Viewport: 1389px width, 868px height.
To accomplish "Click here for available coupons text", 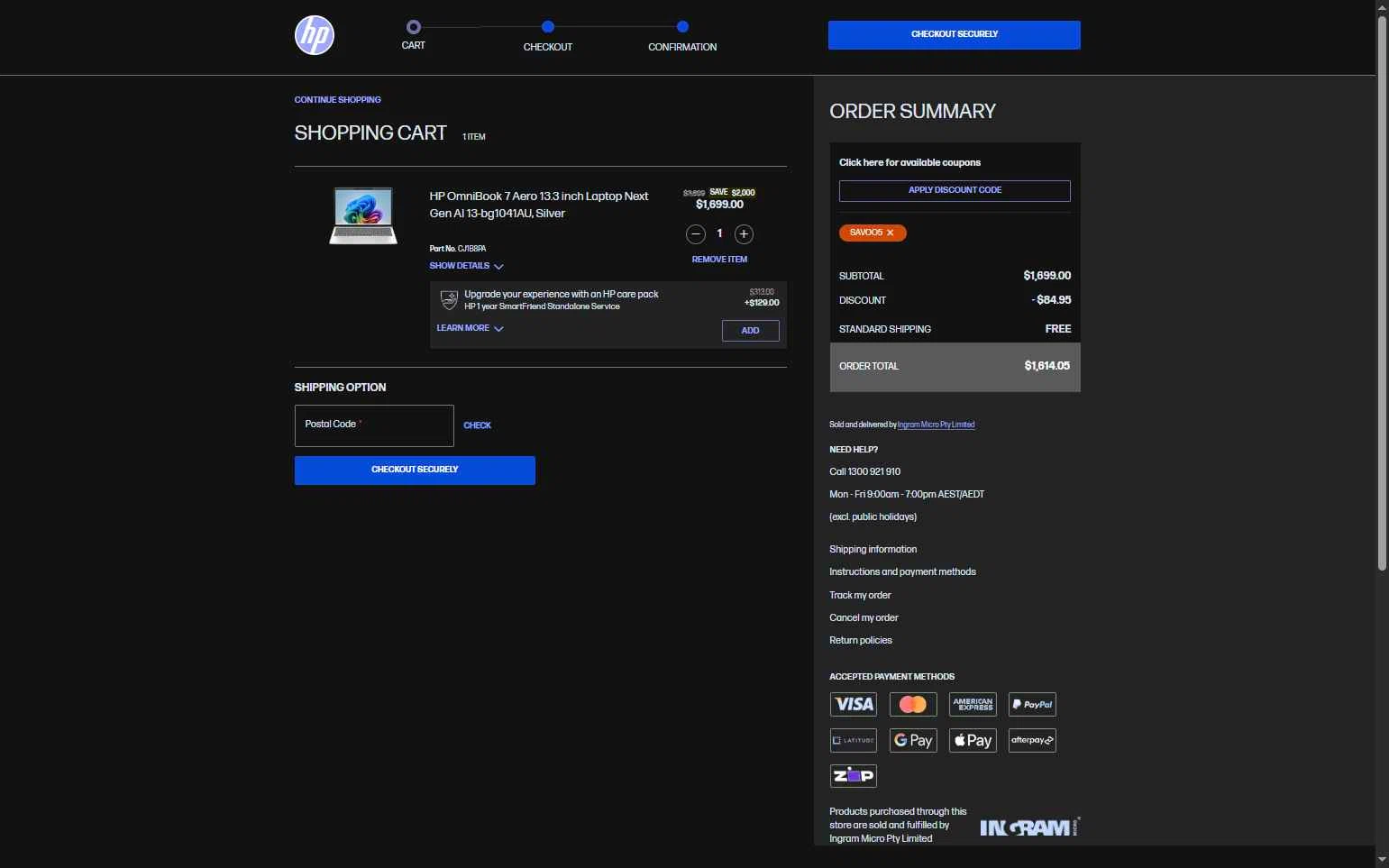I will 909,163.
